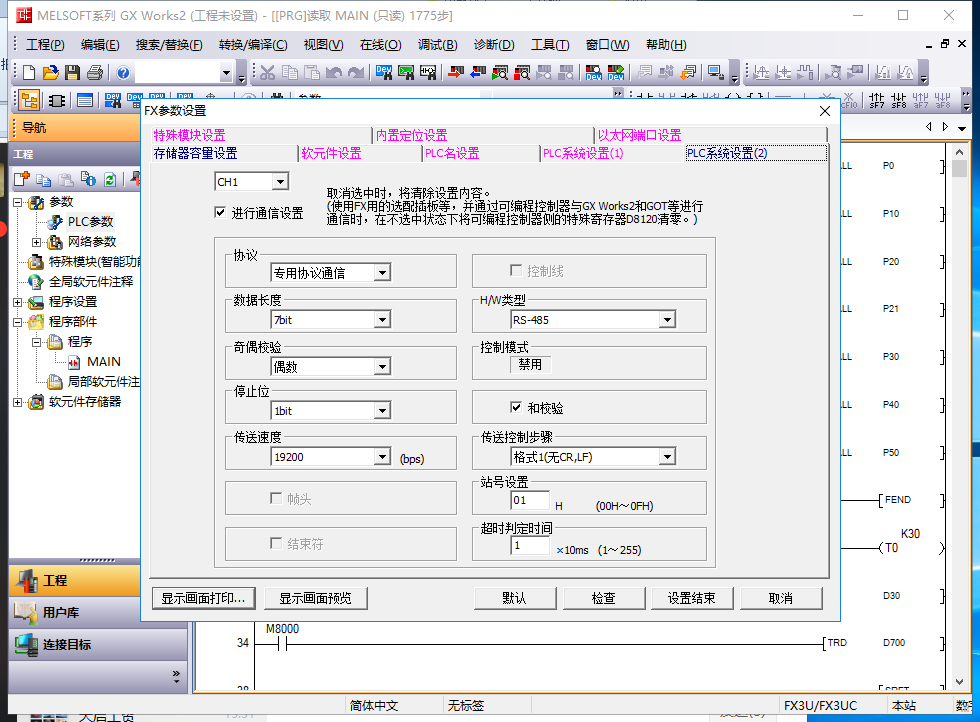Click the 默认 button

pyautogui.click(x=514, y=598)
